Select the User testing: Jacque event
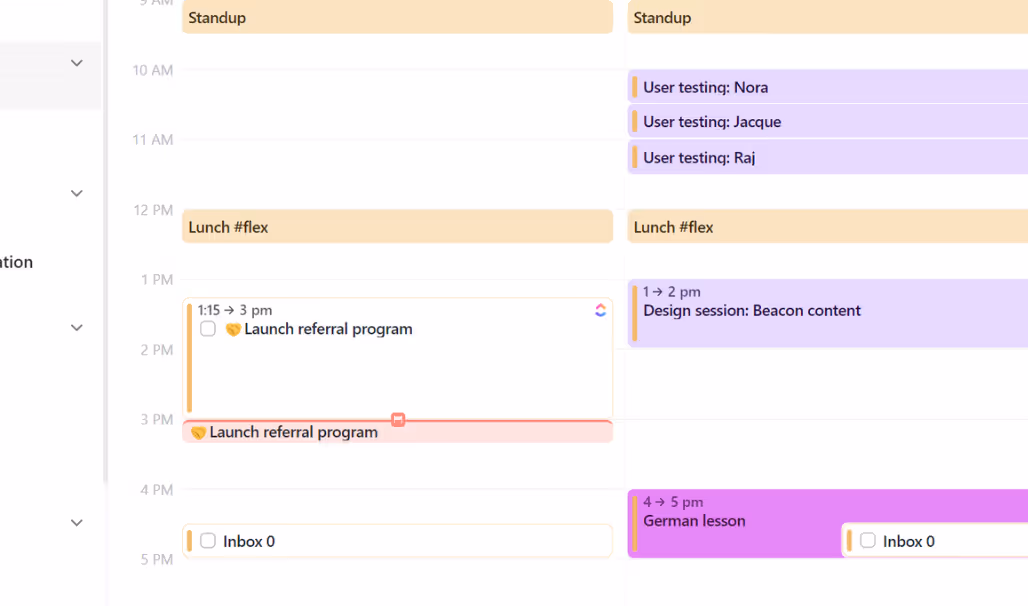Viewport: 1028px width, 606px height. 827,121
